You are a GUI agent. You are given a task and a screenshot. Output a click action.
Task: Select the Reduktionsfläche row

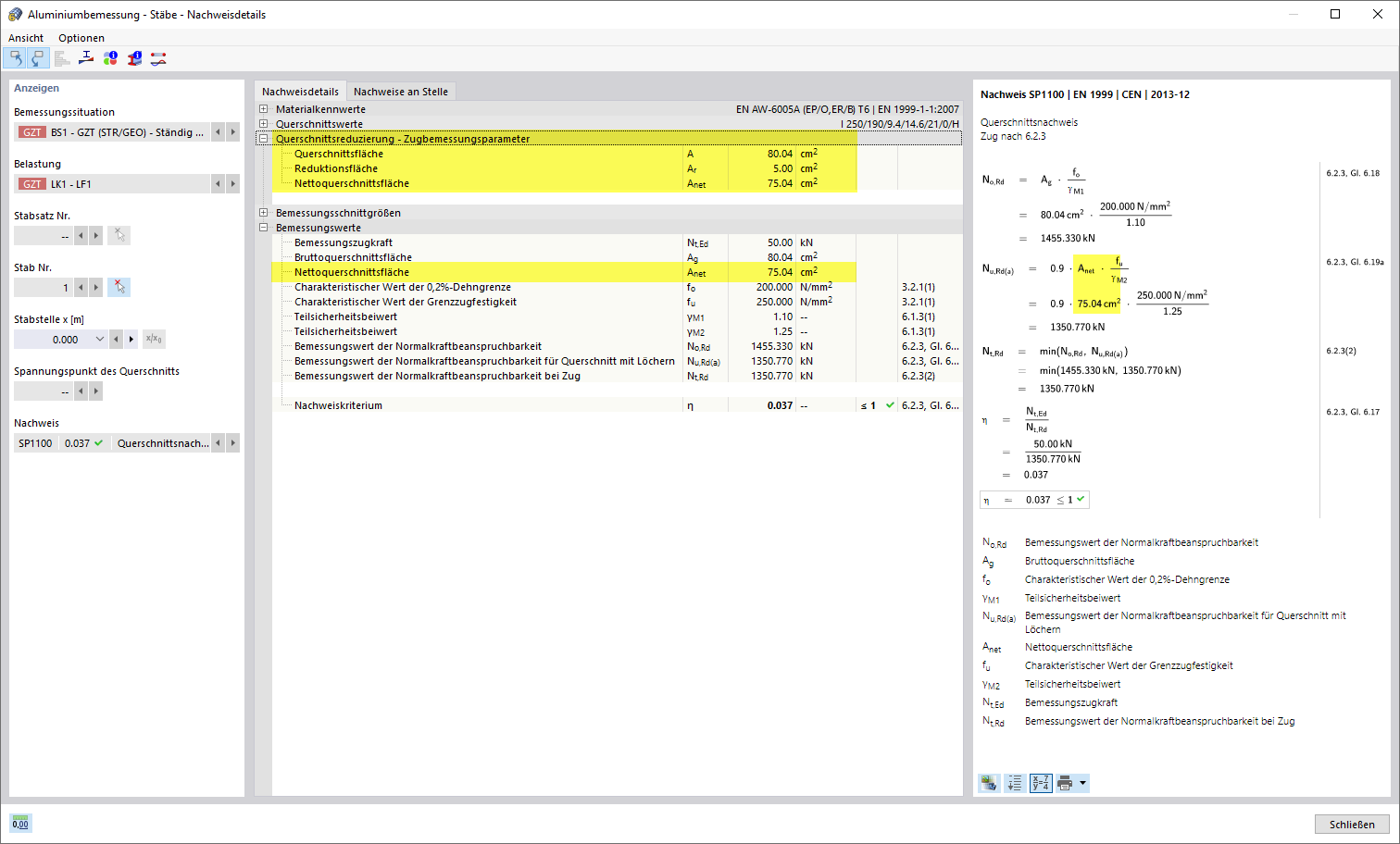(618, 168)
